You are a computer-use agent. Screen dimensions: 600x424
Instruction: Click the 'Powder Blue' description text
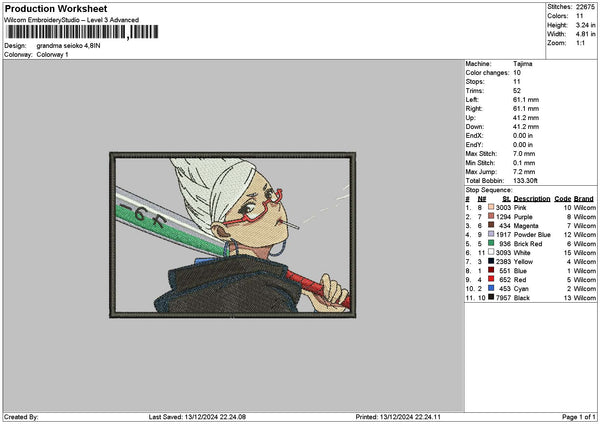tap(532, 235)
